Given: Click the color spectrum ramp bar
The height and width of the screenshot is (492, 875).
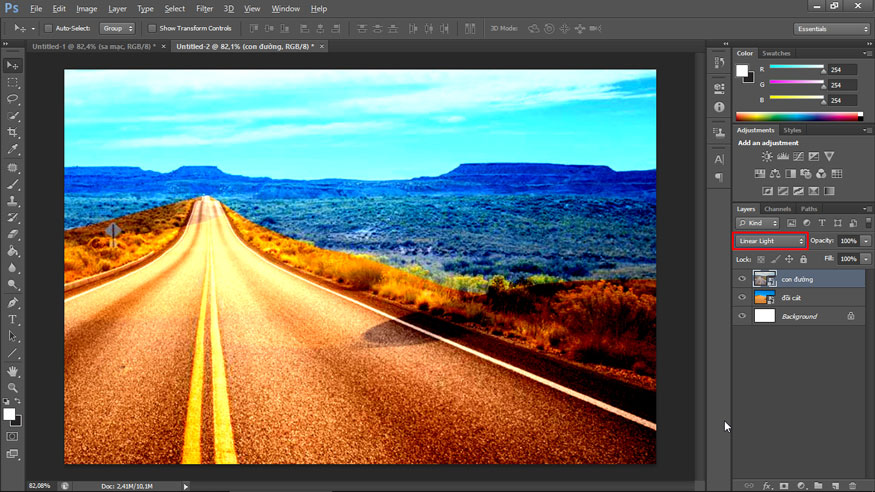Looking at the screenshot, I should coord(798,117).
